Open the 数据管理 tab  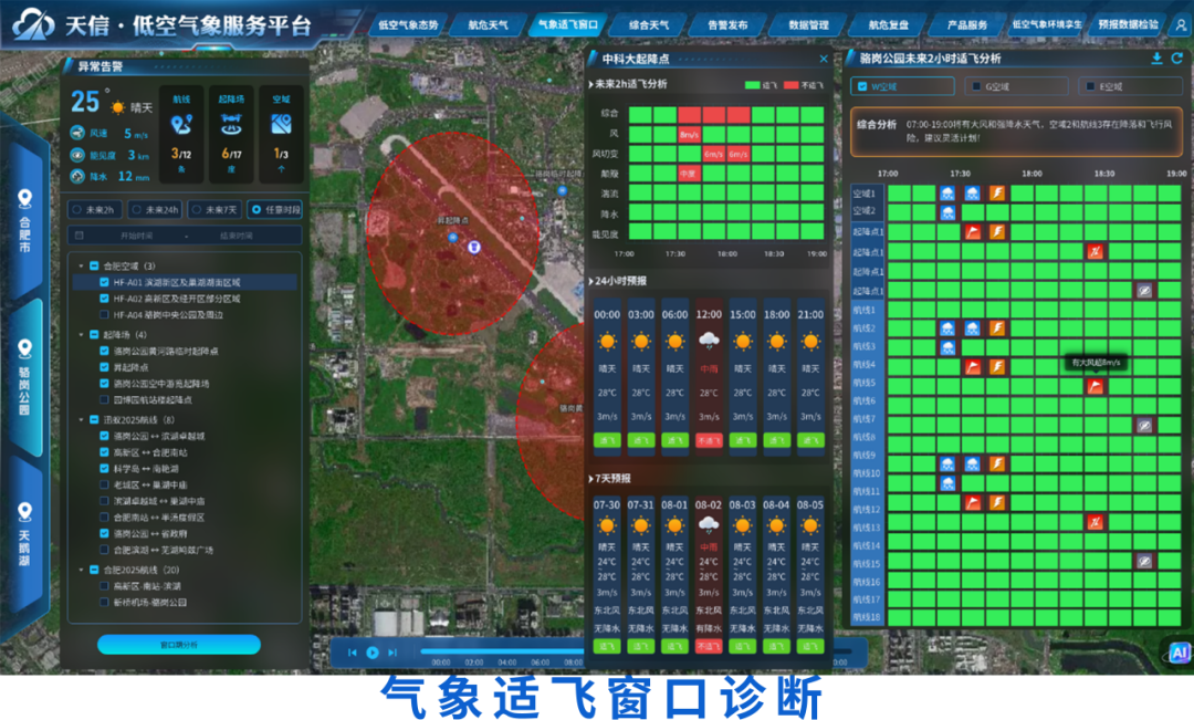click(x=808, y=25)
